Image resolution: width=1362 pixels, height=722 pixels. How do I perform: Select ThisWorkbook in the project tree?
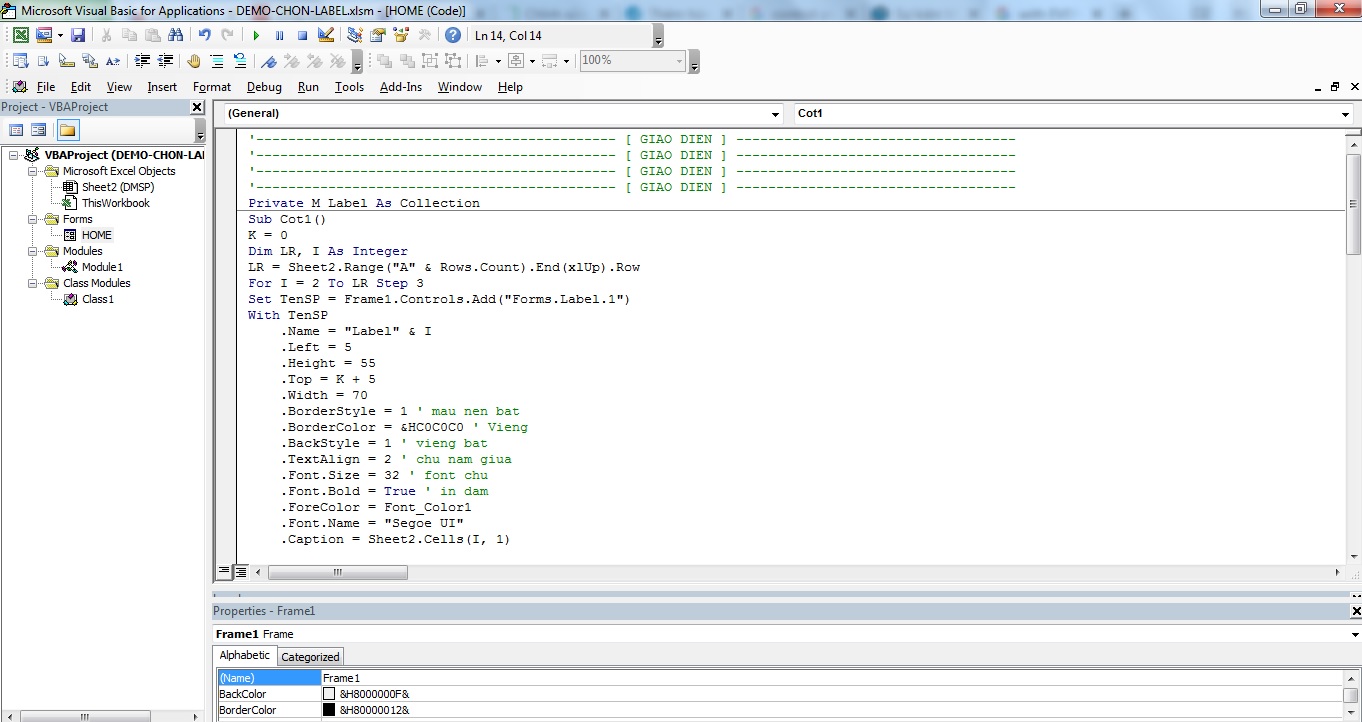[116, 203]
